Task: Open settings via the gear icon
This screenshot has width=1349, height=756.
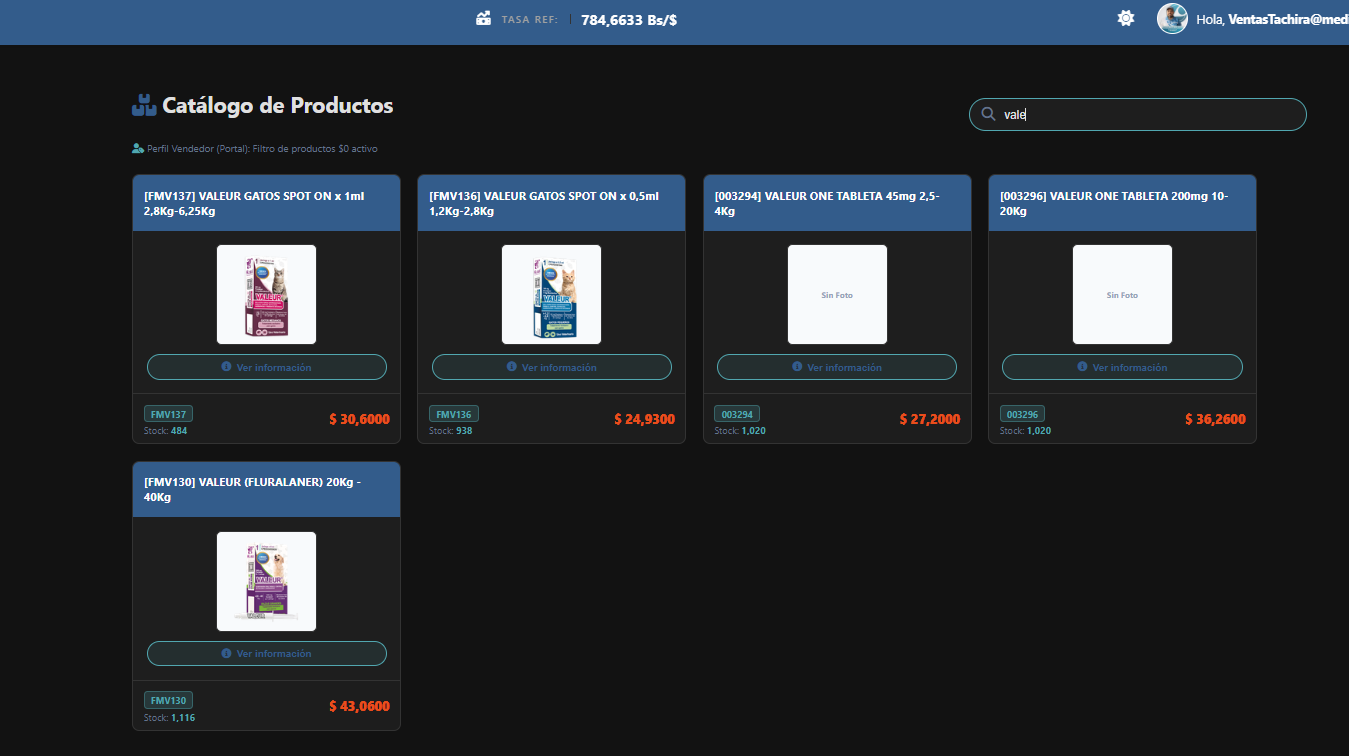Action: pyautogui.click(x=1126, y=18)
